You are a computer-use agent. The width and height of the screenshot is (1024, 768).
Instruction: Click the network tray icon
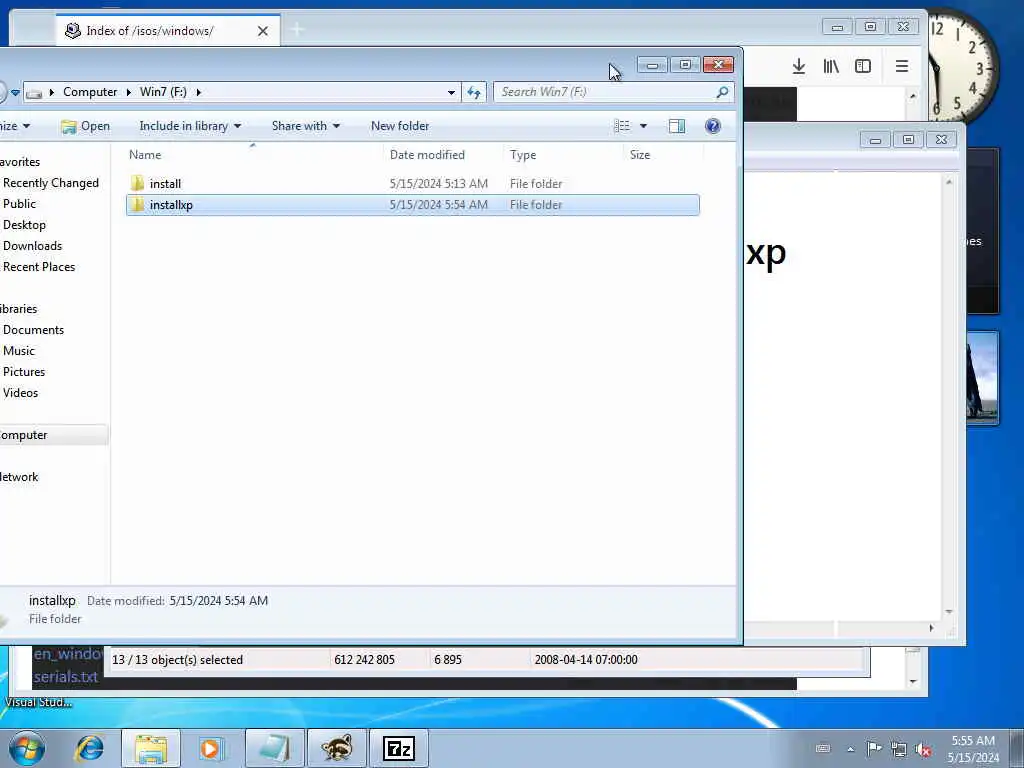(x=899, y=749)
